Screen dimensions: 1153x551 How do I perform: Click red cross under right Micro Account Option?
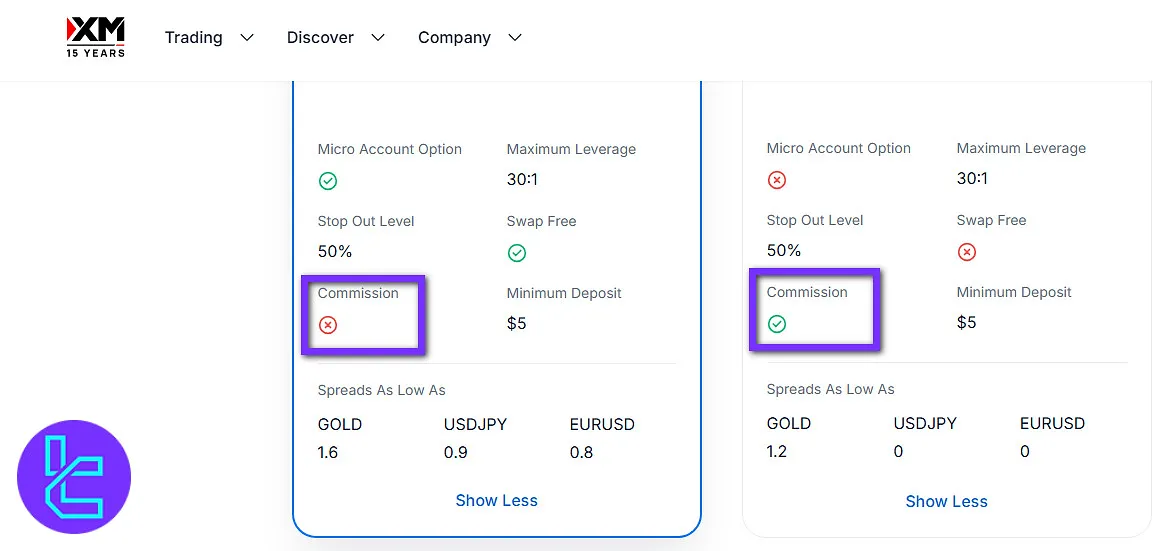click(x=777, y=180)
